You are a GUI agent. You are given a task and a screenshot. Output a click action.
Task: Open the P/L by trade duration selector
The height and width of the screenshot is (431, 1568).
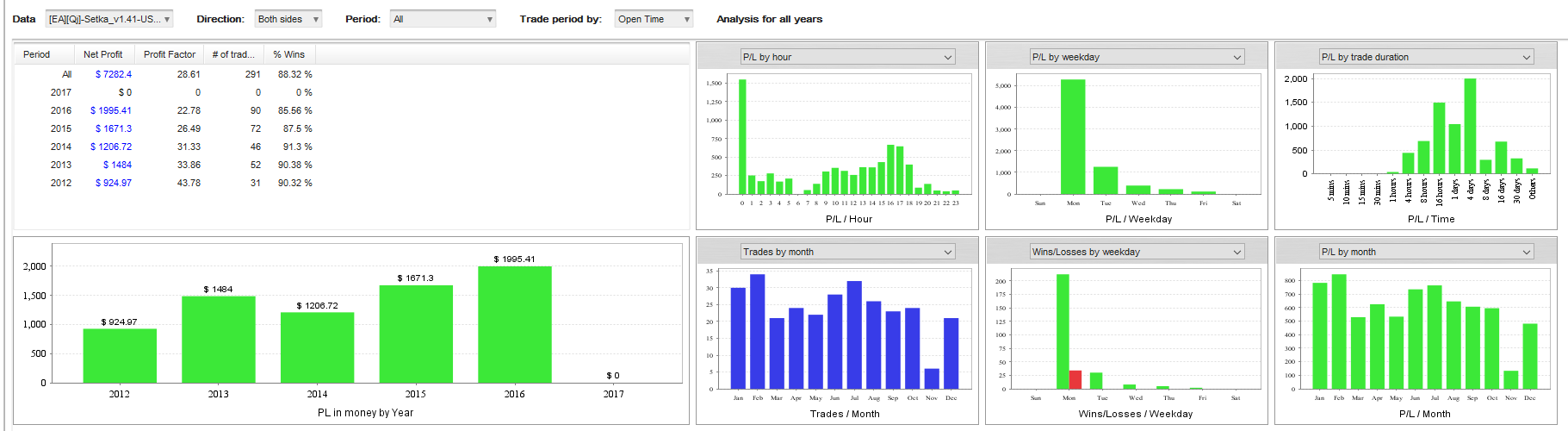[1426, 57]
